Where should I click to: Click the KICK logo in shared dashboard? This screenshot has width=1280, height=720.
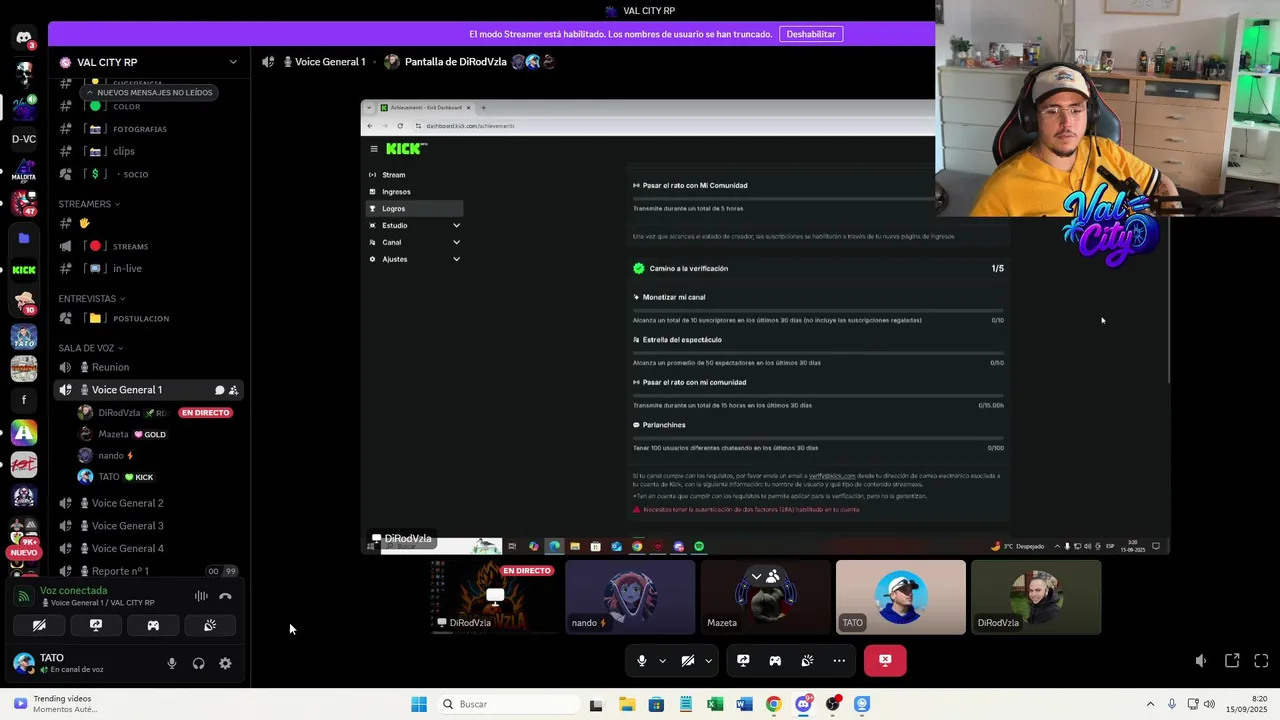coord(406,148)
